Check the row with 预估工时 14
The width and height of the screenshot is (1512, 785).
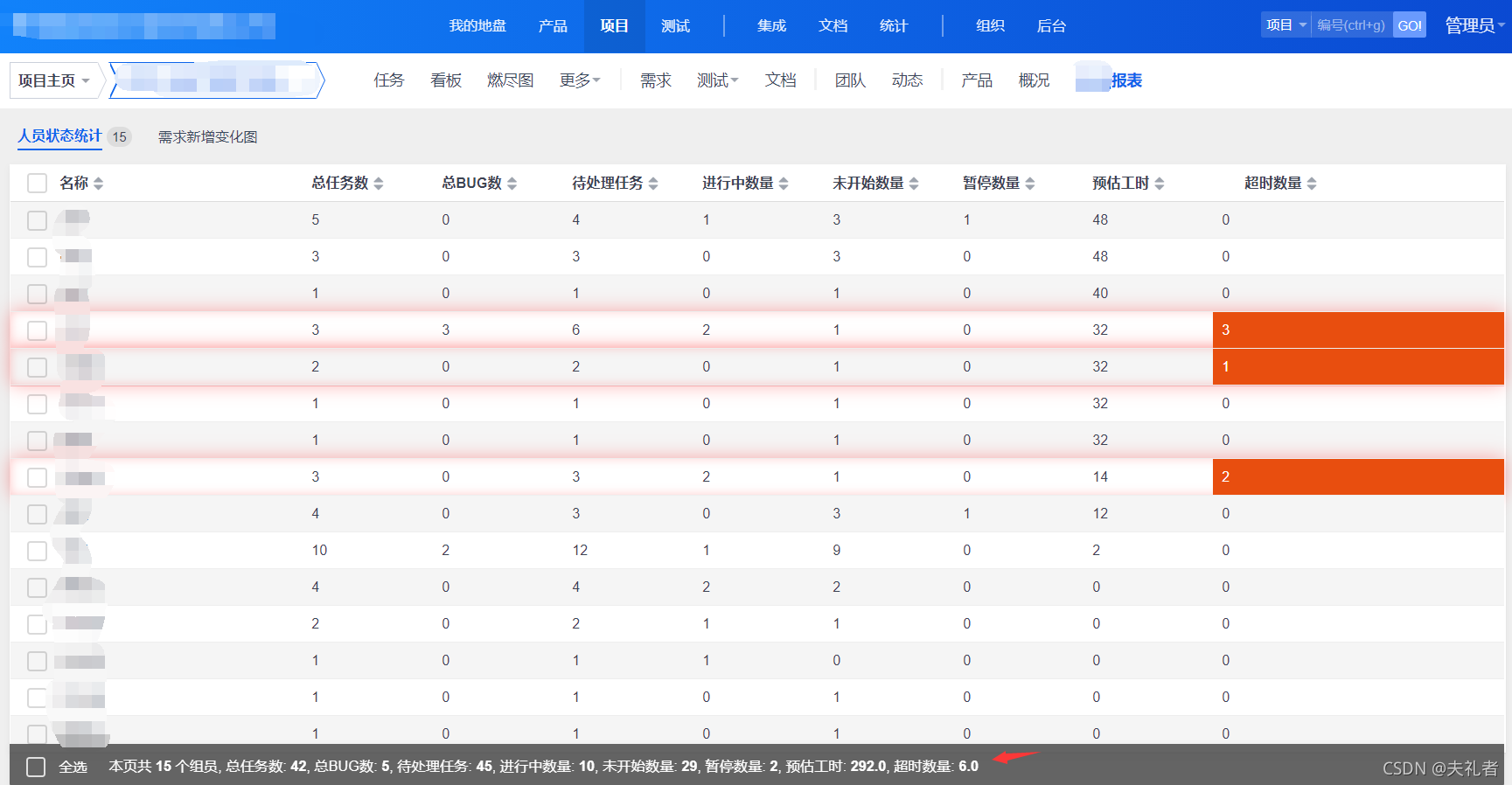point(37,477)
